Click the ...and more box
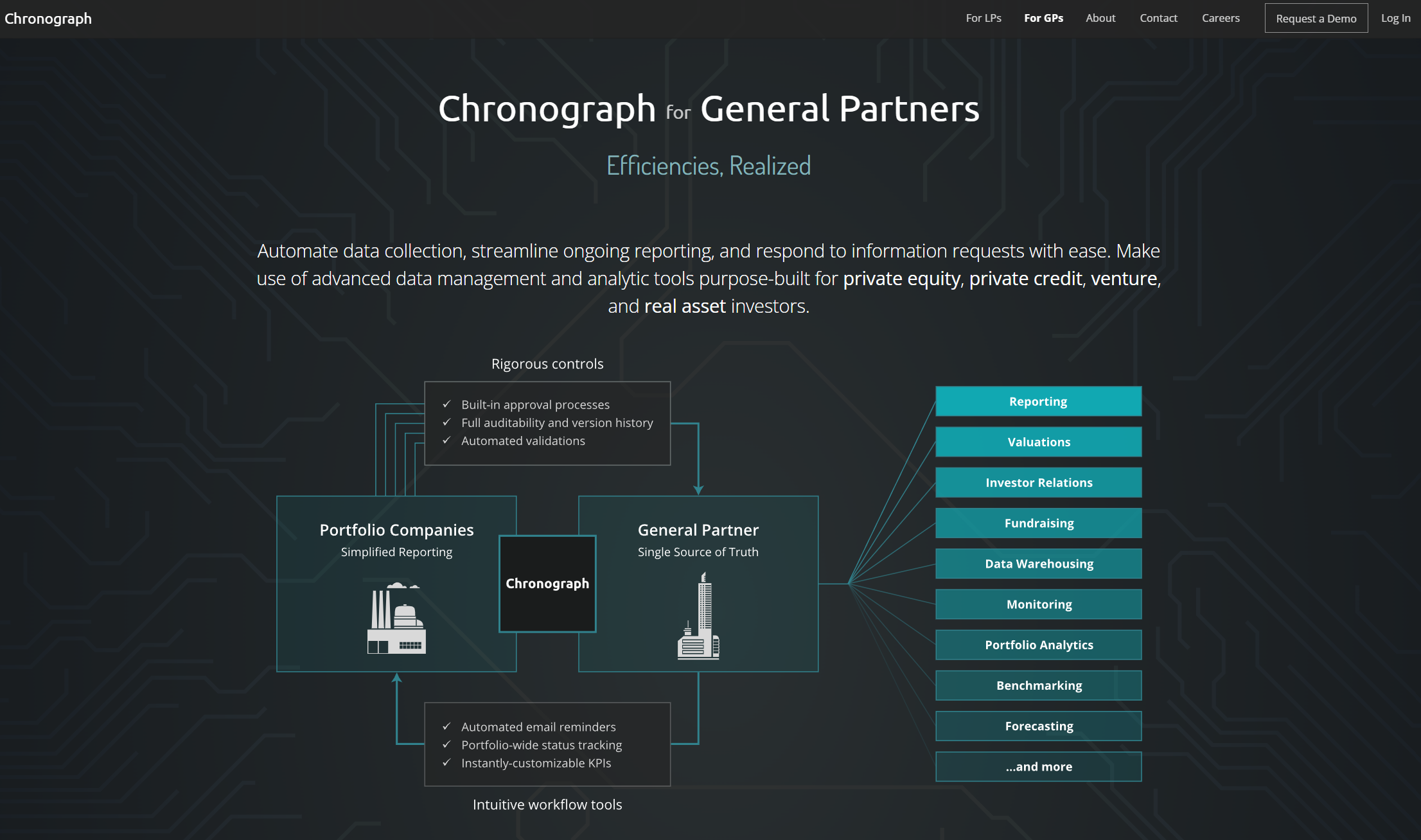The height and width of the screenshot is (840, 1421). click(x=1038, y=767)
